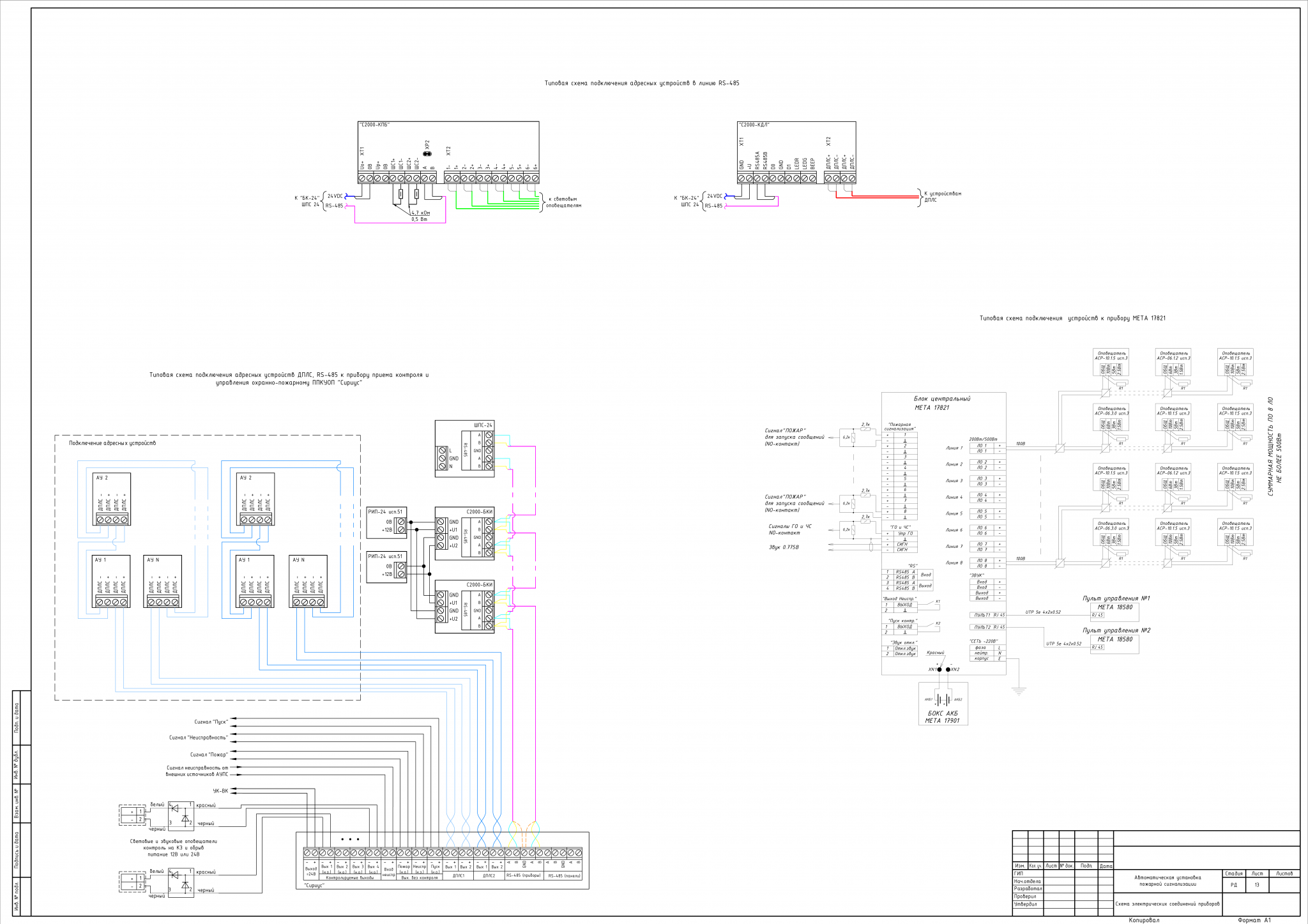The image size is (1308, 924).
Task: Click the sheet number "13" cell
Action: (x=1257, y=885)
